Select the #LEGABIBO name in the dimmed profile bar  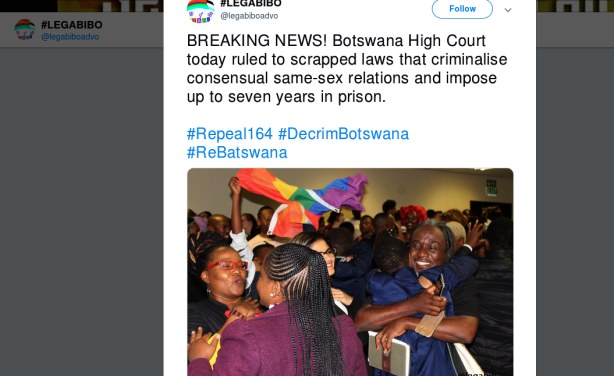[x=72, y=25]
